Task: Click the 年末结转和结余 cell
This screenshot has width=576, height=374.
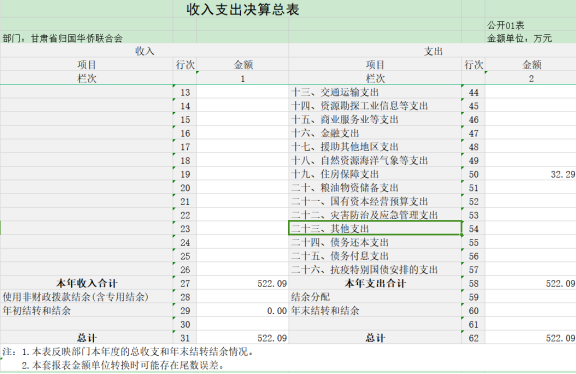Action: point(375,310)
